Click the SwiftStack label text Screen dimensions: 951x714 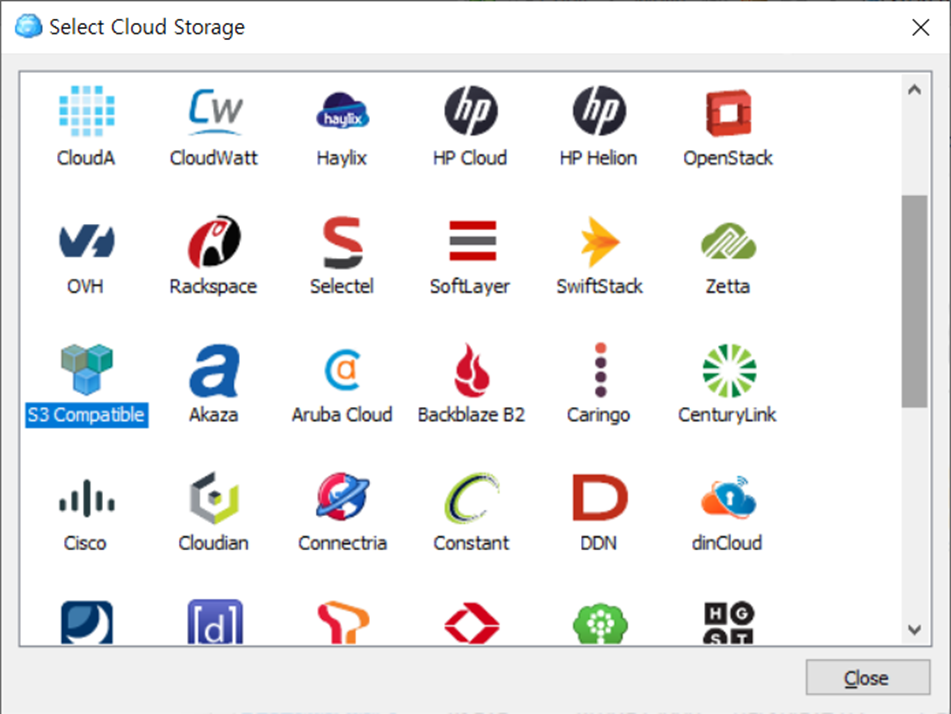click(599, 286)
